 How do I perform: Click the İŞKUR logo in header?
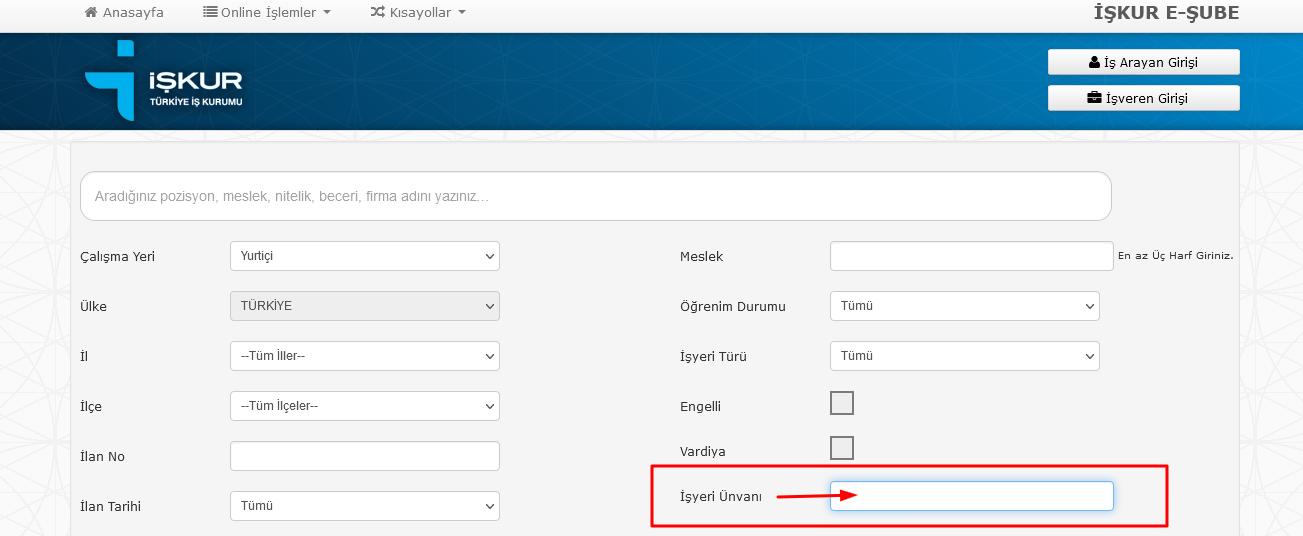point(163,81)
